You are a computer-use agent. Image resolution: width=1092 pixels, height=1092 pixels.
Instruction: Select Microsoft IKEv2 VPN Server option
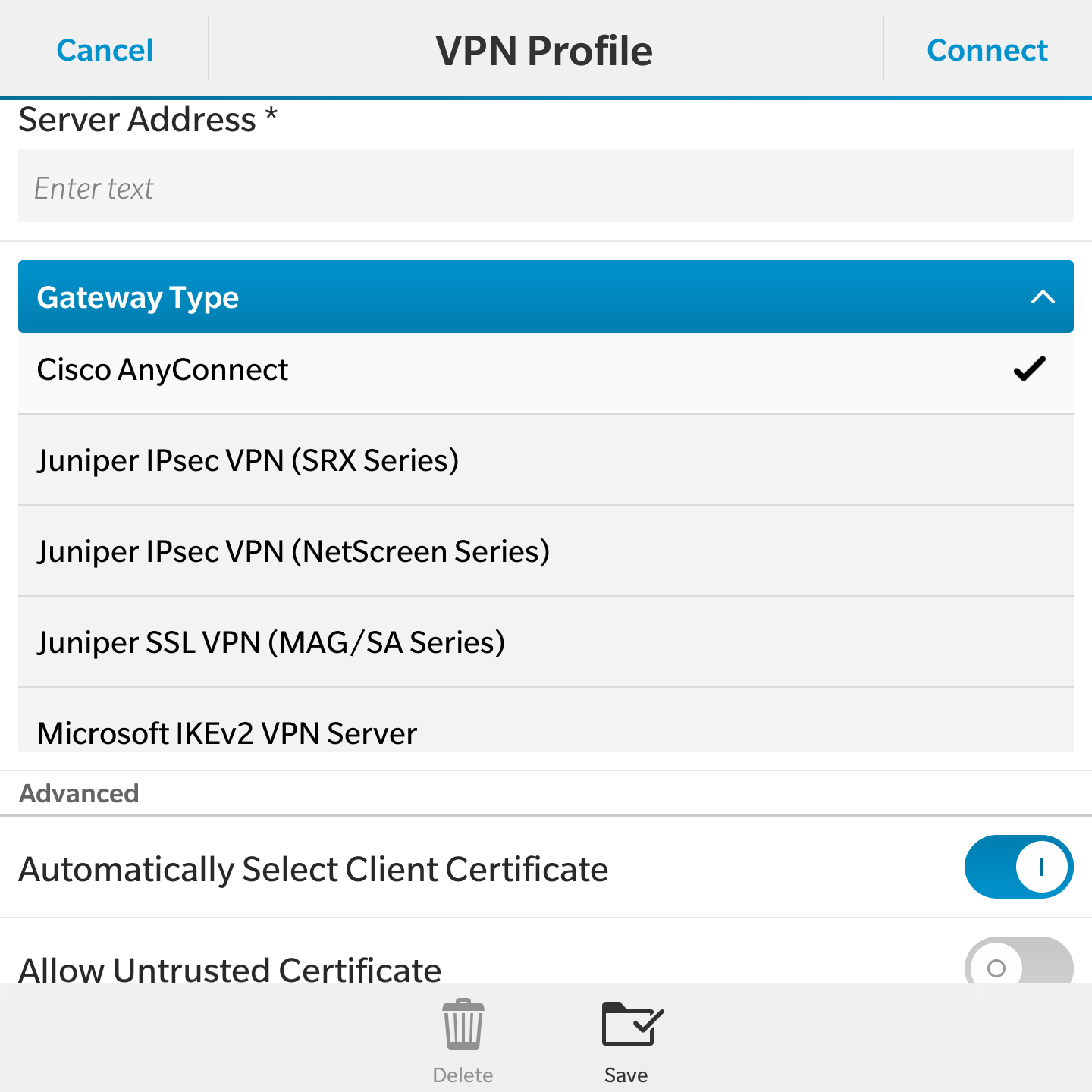pos(546,720)
